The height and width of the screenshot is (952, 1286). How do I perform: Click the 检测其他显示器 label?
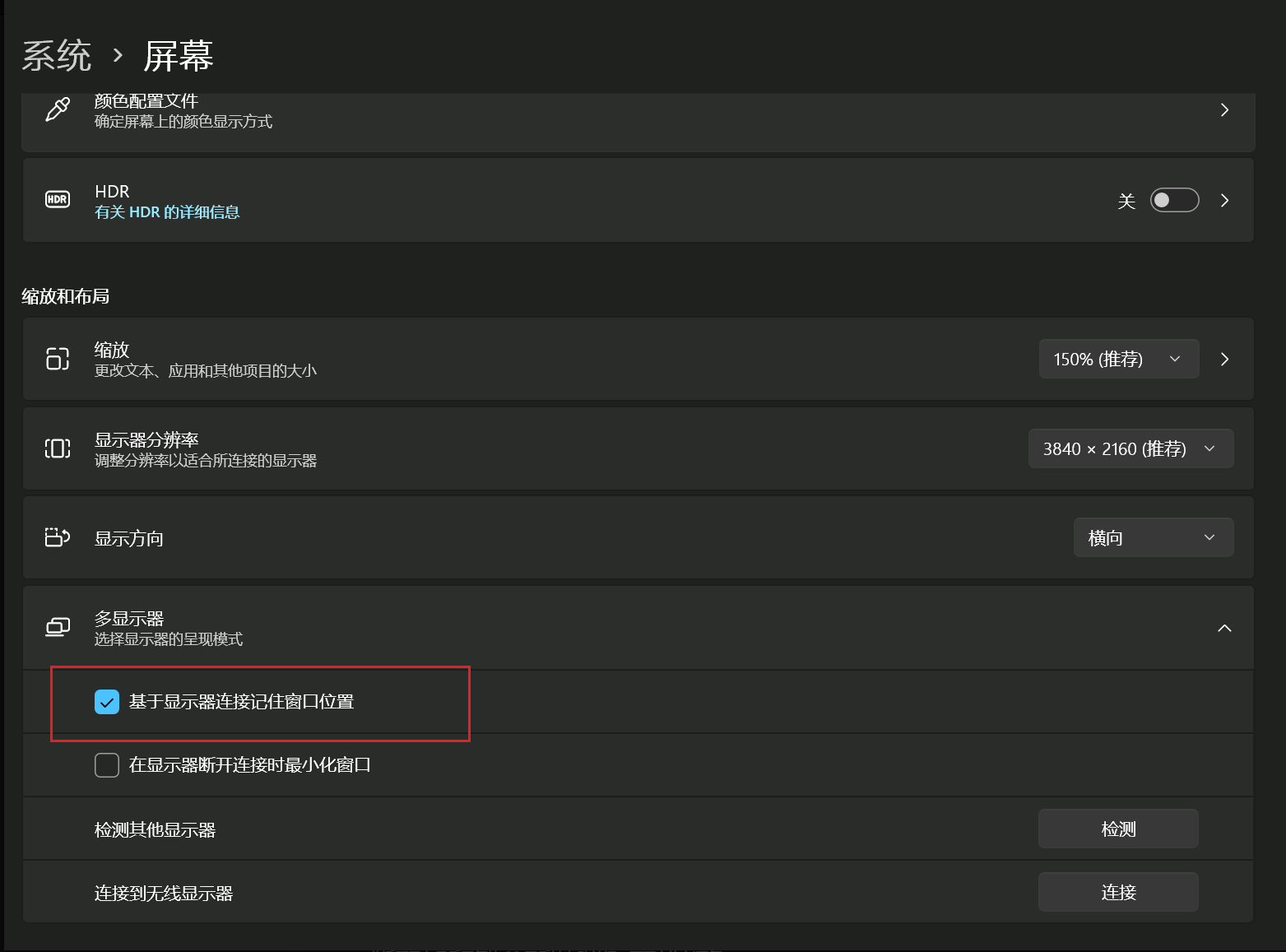coord(155,829)
